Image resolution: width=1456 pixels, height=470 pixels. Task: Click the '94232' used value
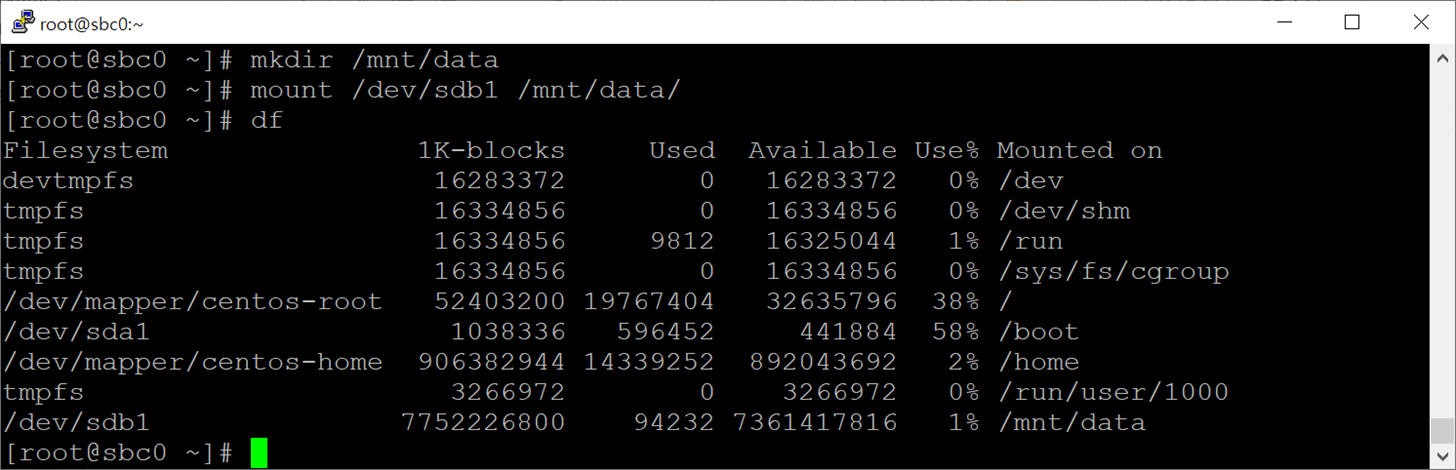[x=674, y=422]
